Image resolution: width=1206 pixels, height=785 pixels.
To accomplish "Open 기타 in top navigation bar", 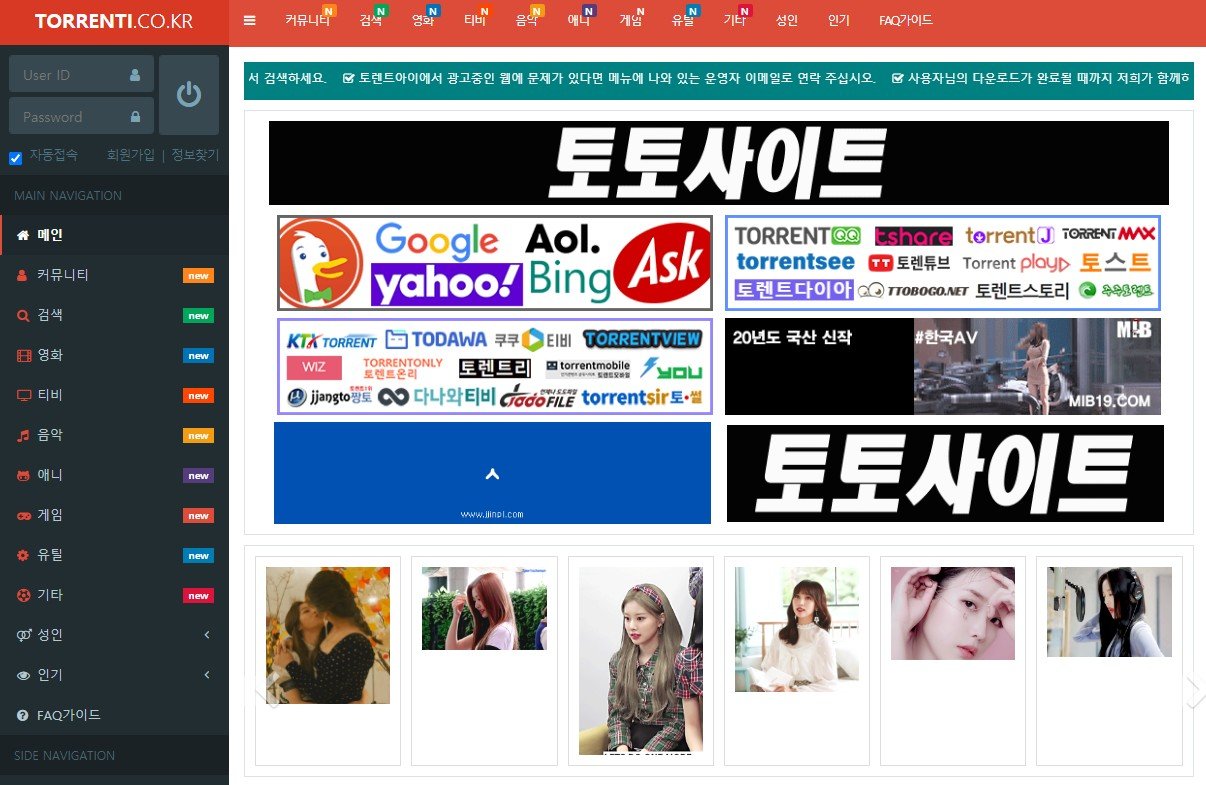I will [735, 20].
